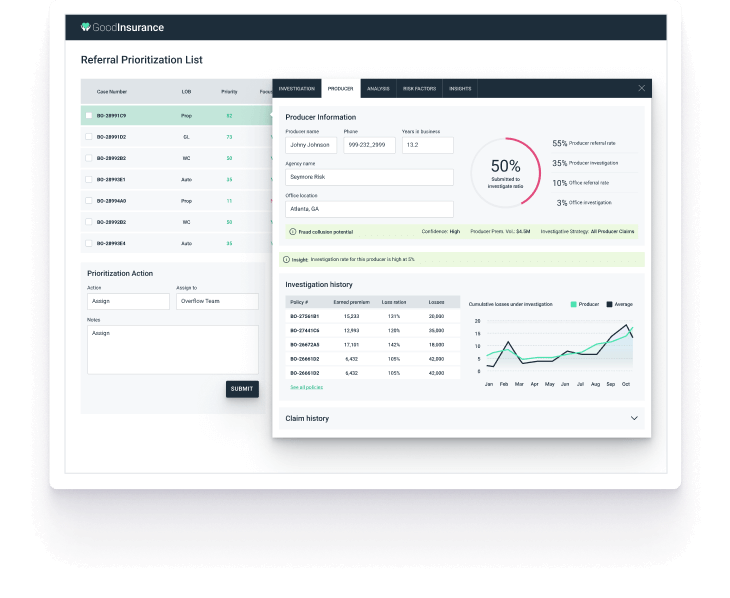Click the Loss ration column header
This screenshot has width=730, height=598.
tap(394, 302)
